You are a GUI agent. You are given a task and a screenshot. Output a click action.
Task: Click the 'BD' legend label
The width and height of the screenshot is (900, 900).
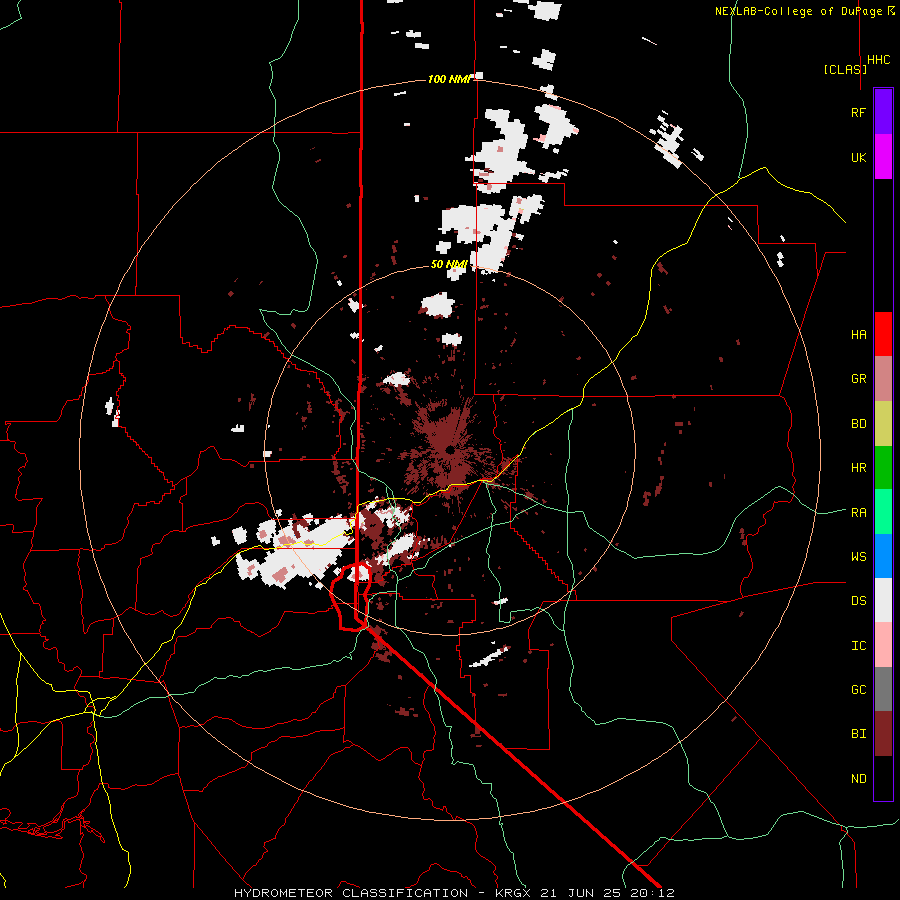point(858,424)
